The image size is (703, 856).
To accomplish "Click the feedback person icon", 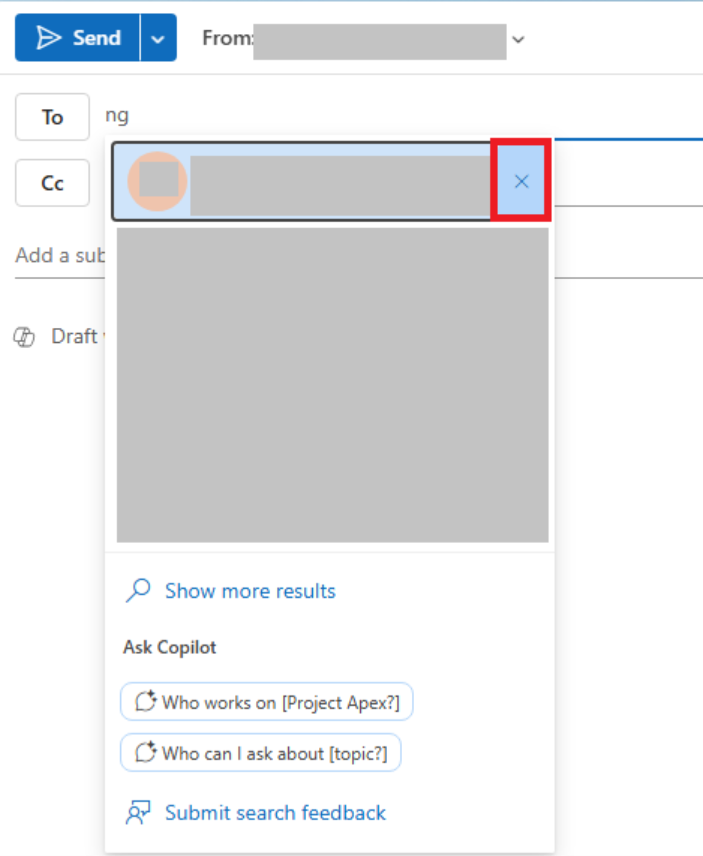I will (138, 813).
